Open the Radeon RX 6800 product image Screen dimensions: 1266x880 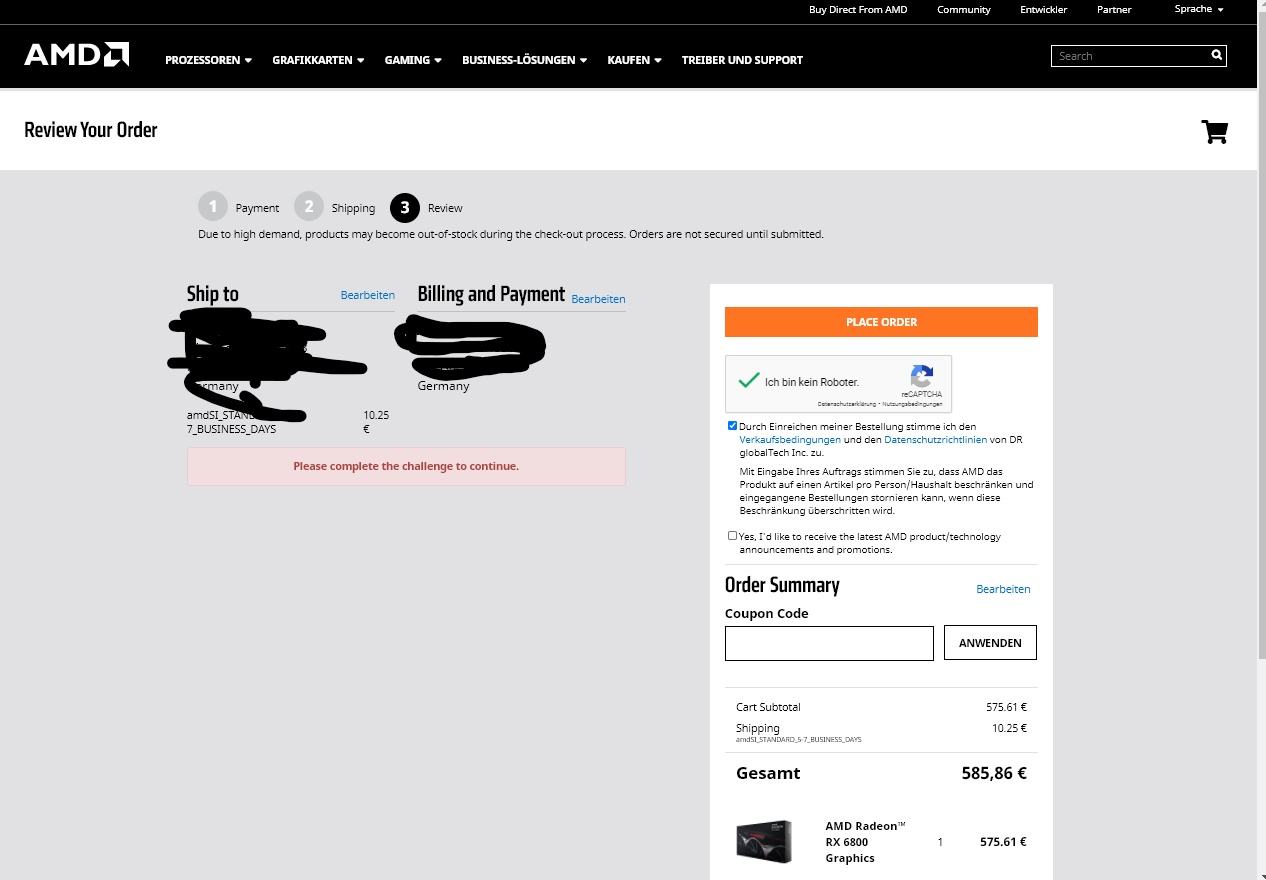click(764, 842)
